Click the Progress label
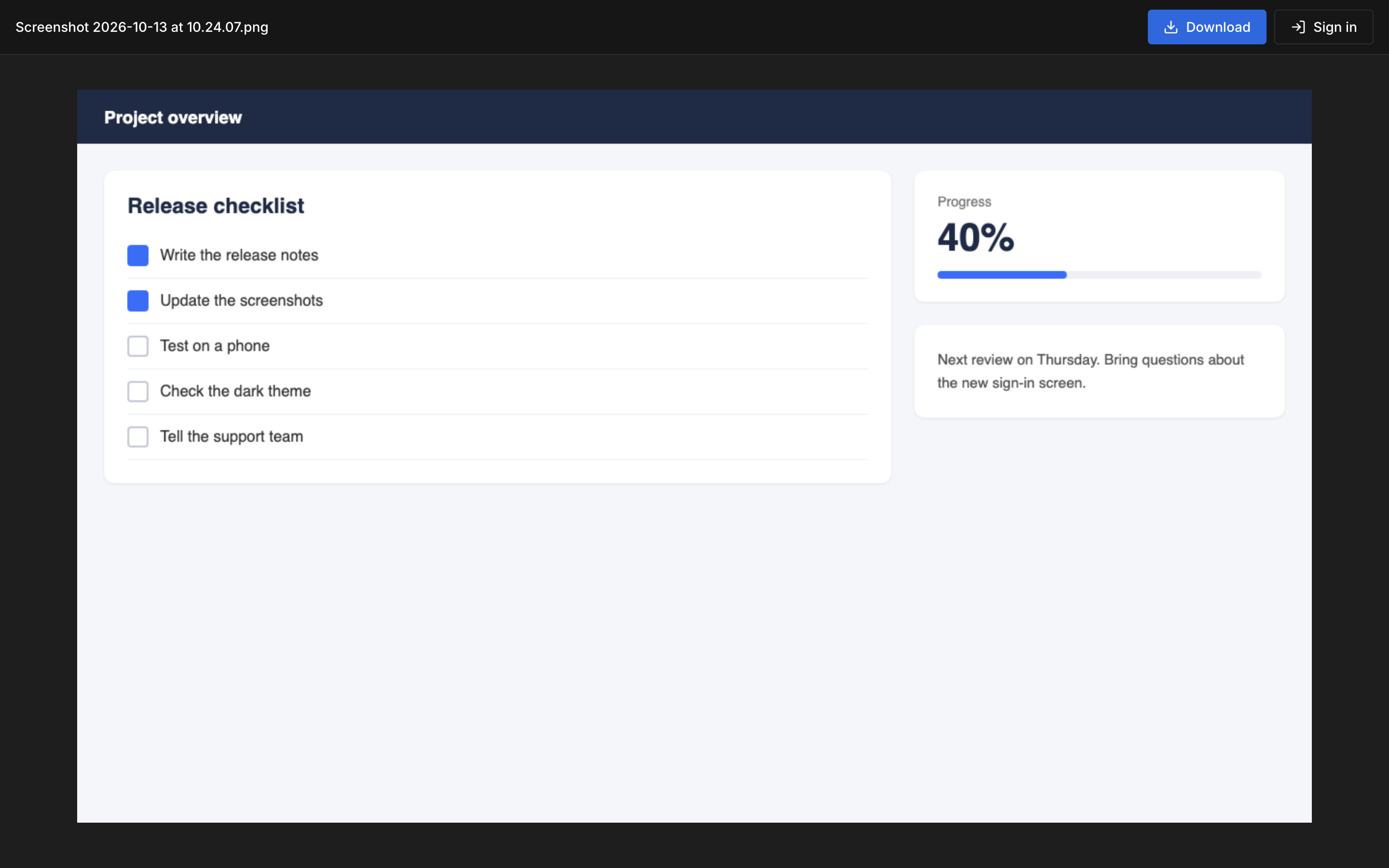Screen dimensions: 1389x868 pos(964,202)
